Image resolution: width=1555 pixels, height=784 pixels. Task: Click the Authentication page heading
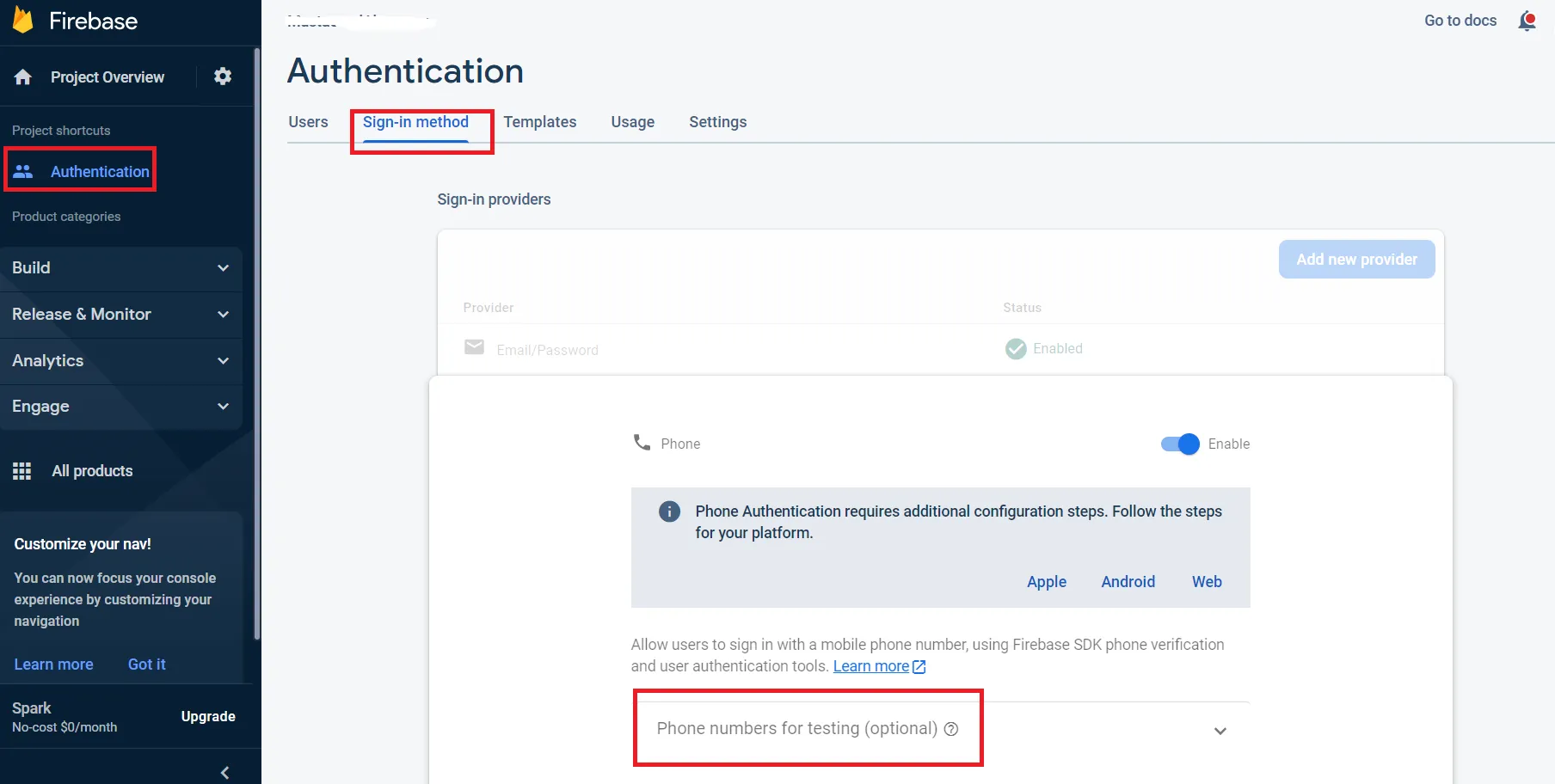tap(405, 70)
